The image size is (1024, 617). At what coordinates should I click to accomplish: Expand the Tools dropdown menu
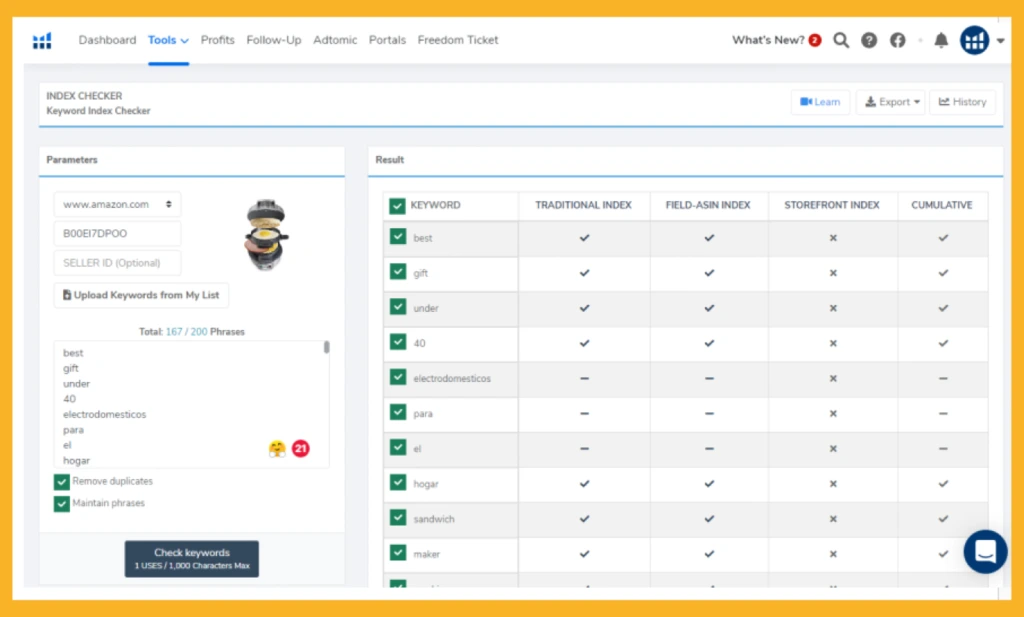[x=168, y=41]
